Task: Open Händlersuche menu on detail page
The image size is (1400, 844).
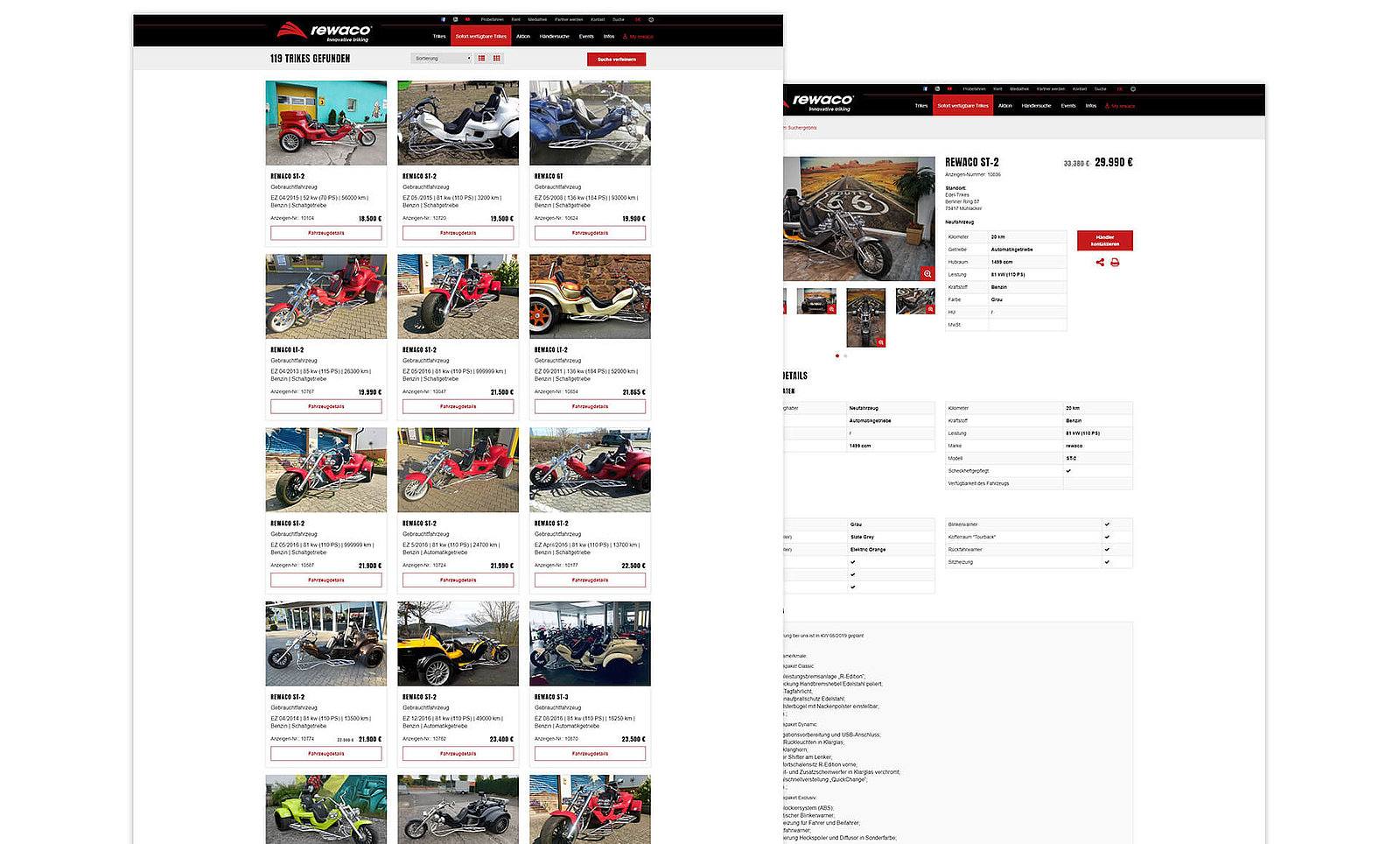Action: coord(1036,106)
